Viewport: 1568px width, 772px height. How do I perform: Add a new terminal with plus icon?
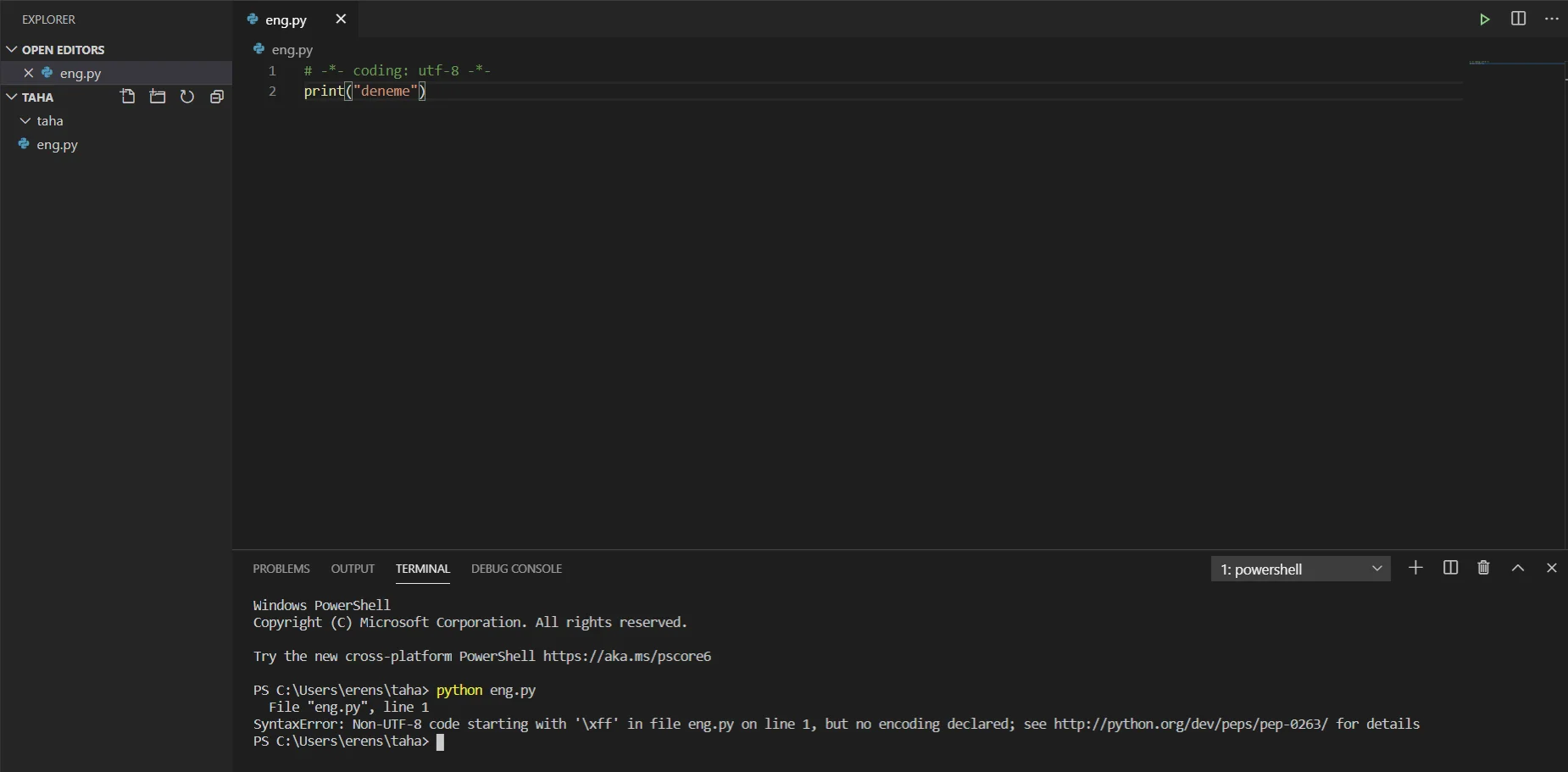(1415, 568)
